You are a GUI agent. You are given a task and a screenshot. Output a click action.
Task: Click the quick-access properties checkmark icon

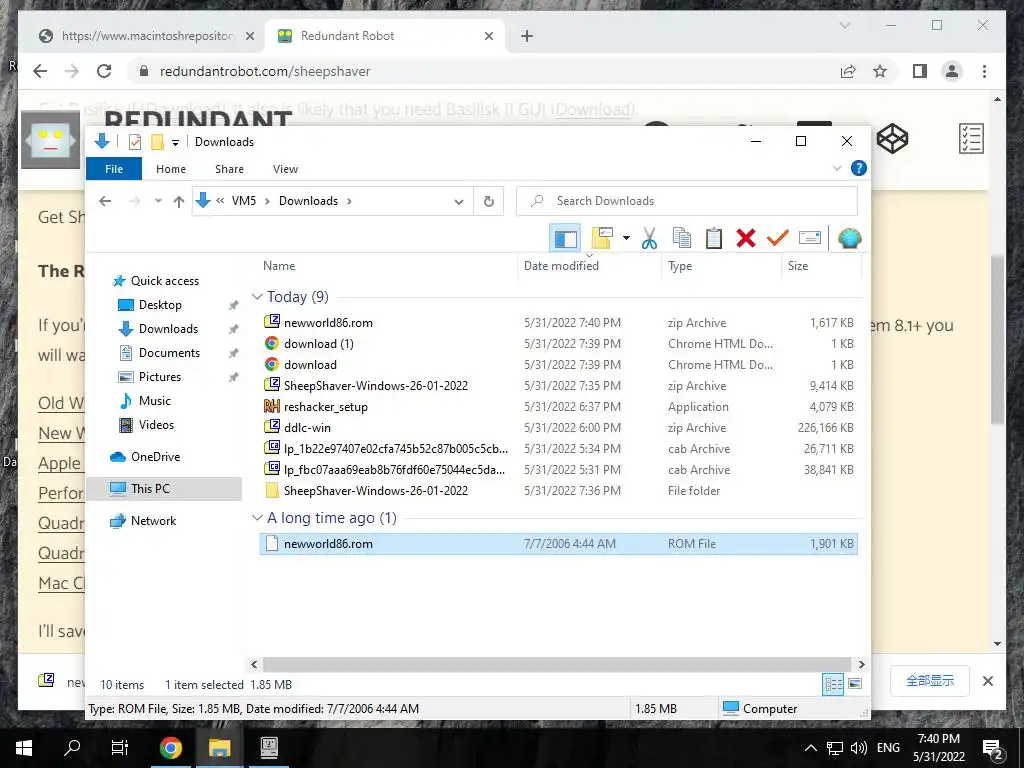coord(135,142)
